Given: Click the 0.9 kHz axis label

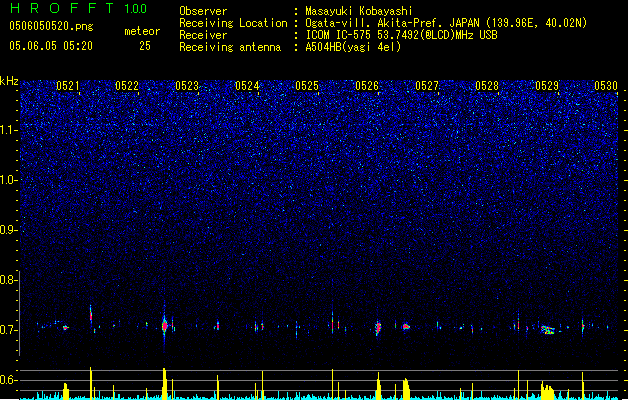Looking at the screenshot, I should (8, 230).
